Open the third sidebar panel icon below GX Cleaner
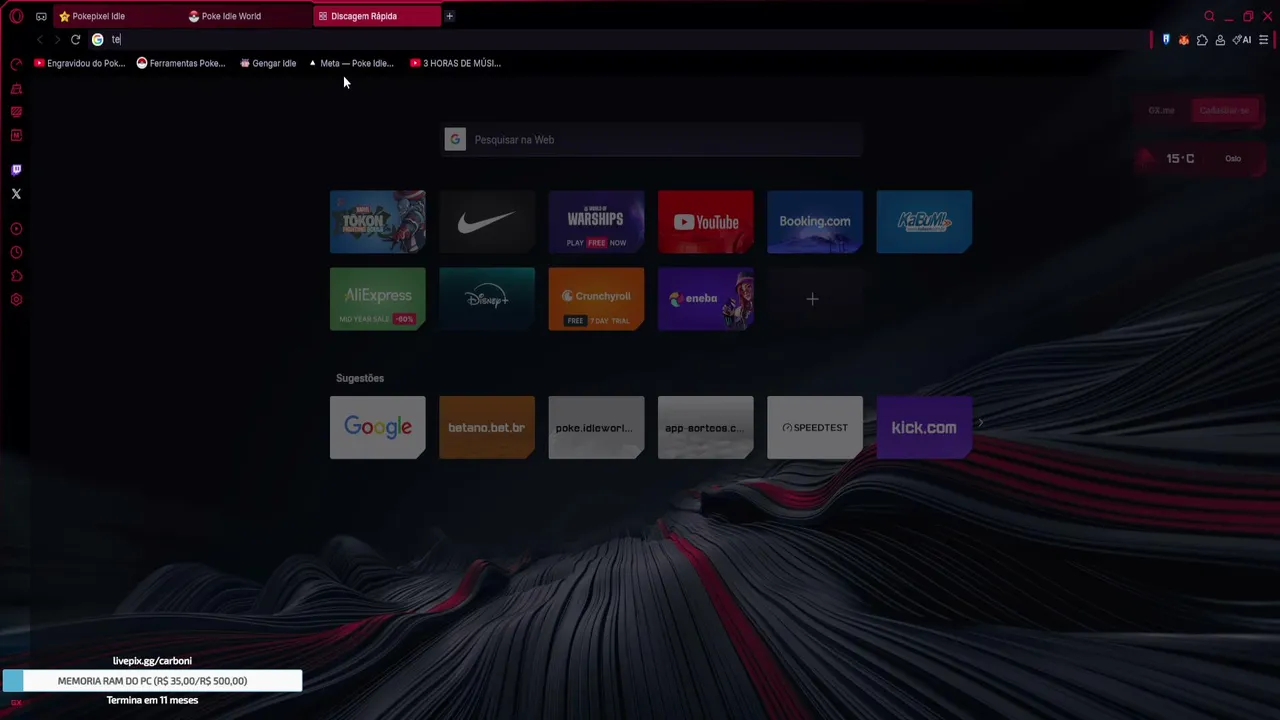 16,112
